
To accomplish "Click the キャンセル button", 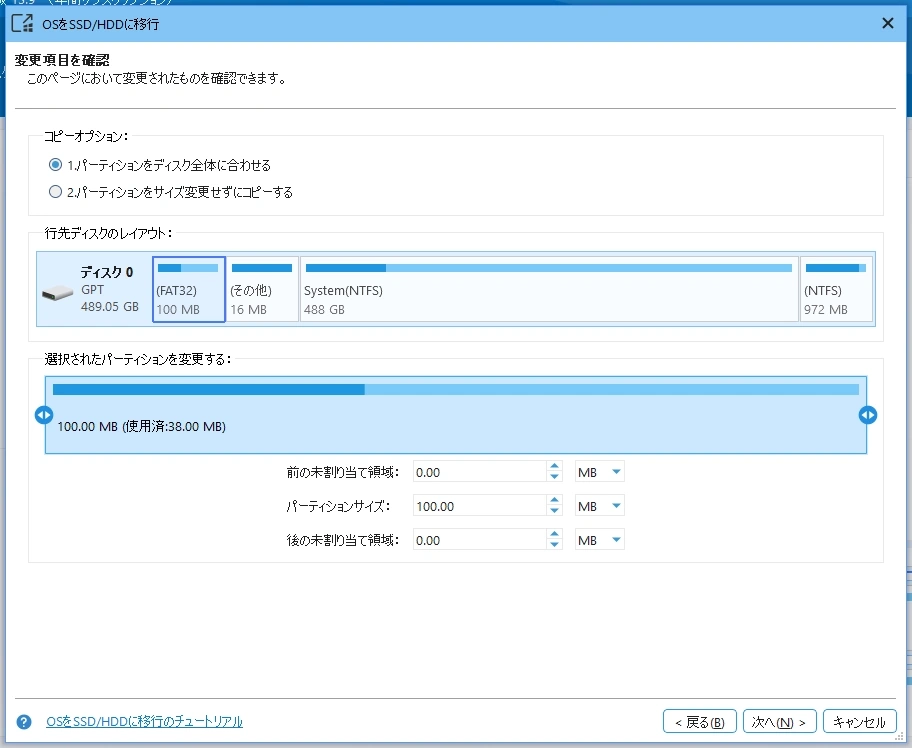I will pyautogui.click(x=859, y=722).
